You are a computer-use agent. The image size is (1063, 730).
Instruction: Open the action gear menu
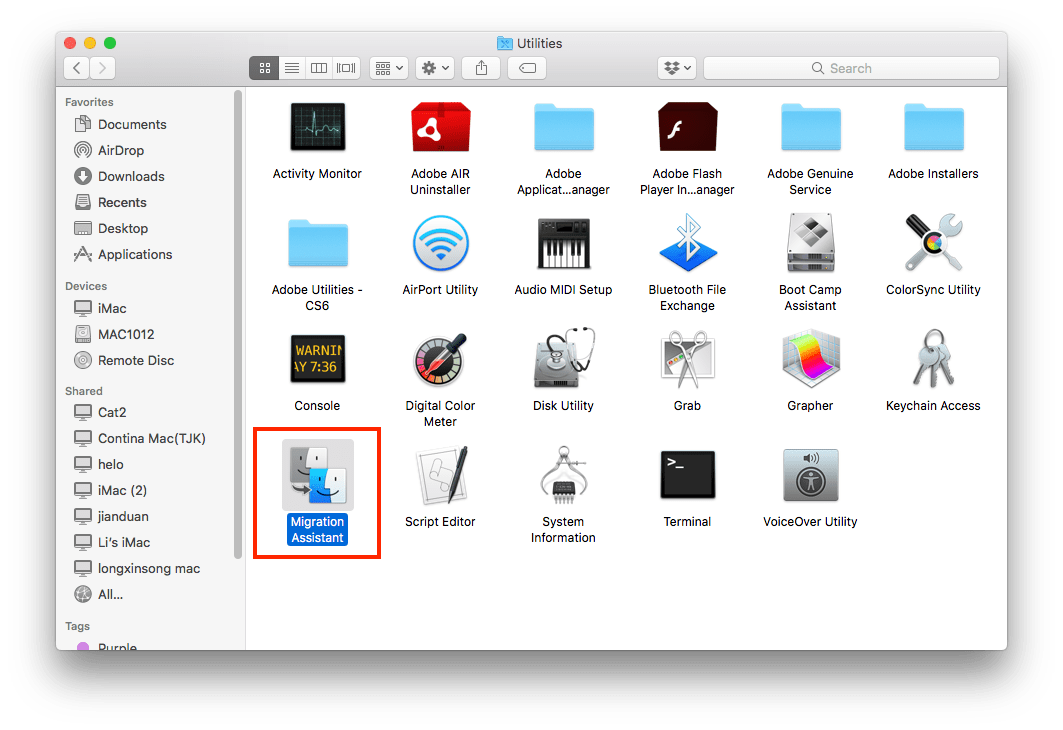pyautogui.click(x=434, y=67)
